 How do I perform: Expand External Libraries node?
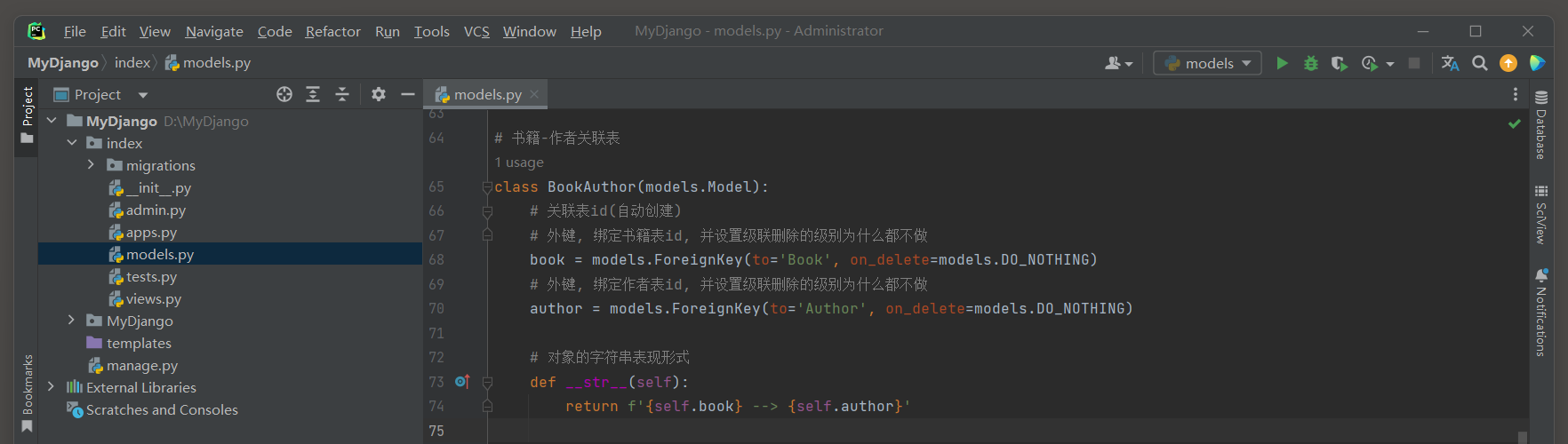(52, 387)
